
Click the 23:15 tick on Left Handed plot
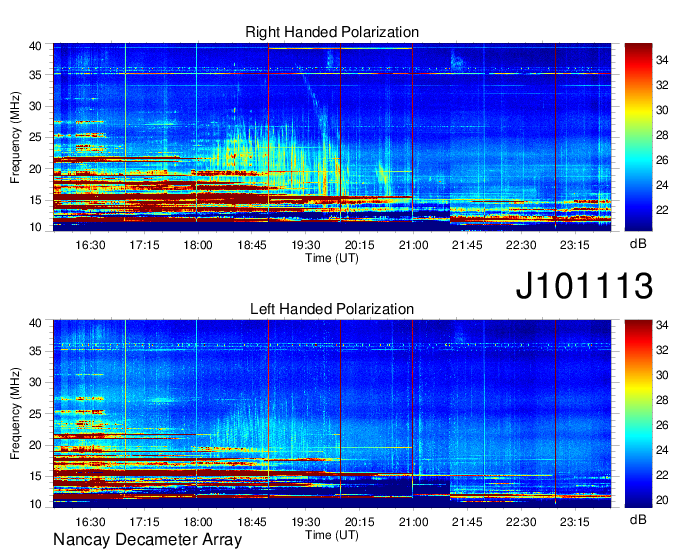click(575, 522)
